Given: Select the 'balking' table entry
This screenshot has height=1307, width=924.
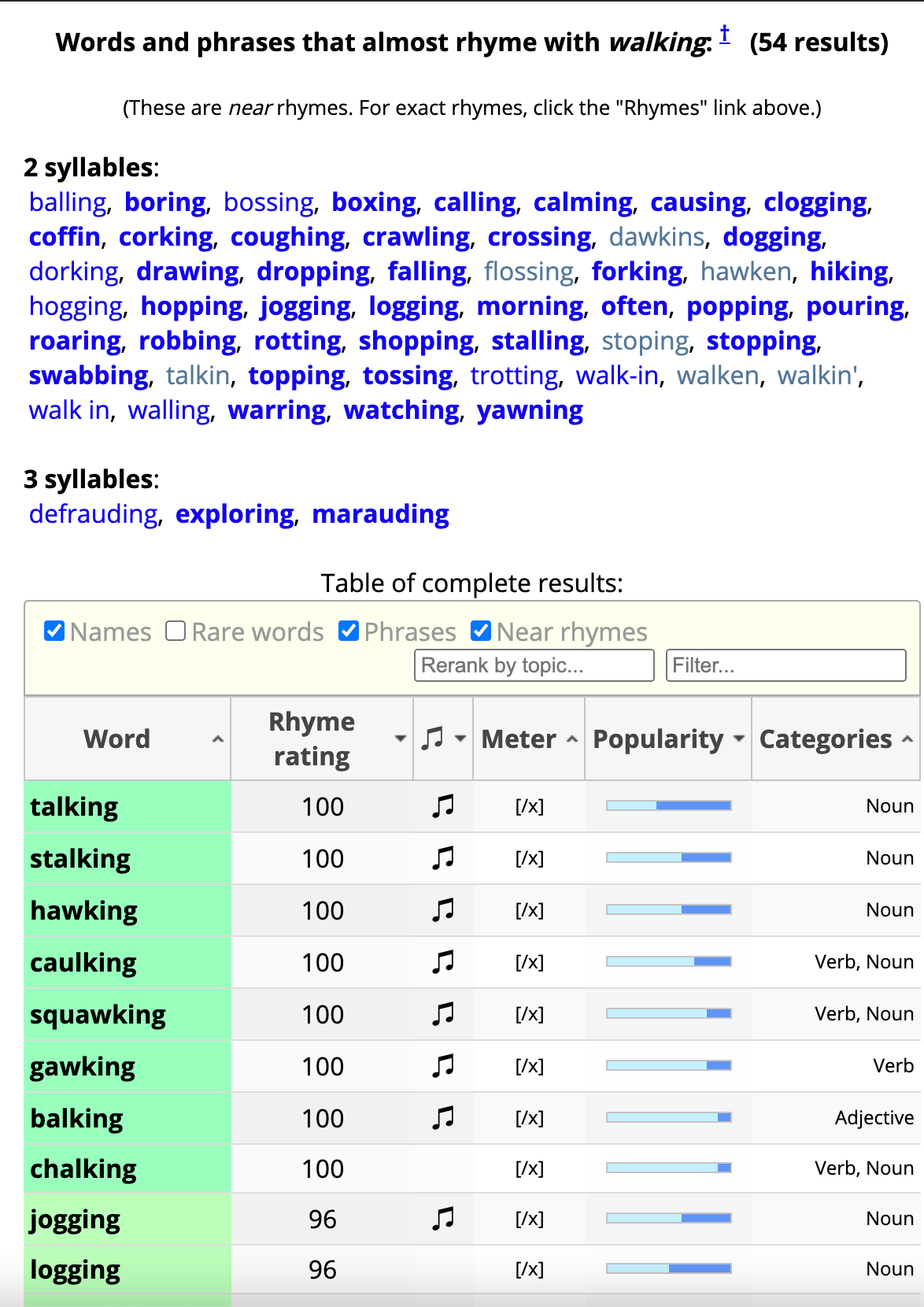Looking at the screenshot, I should coord(76,1119).
